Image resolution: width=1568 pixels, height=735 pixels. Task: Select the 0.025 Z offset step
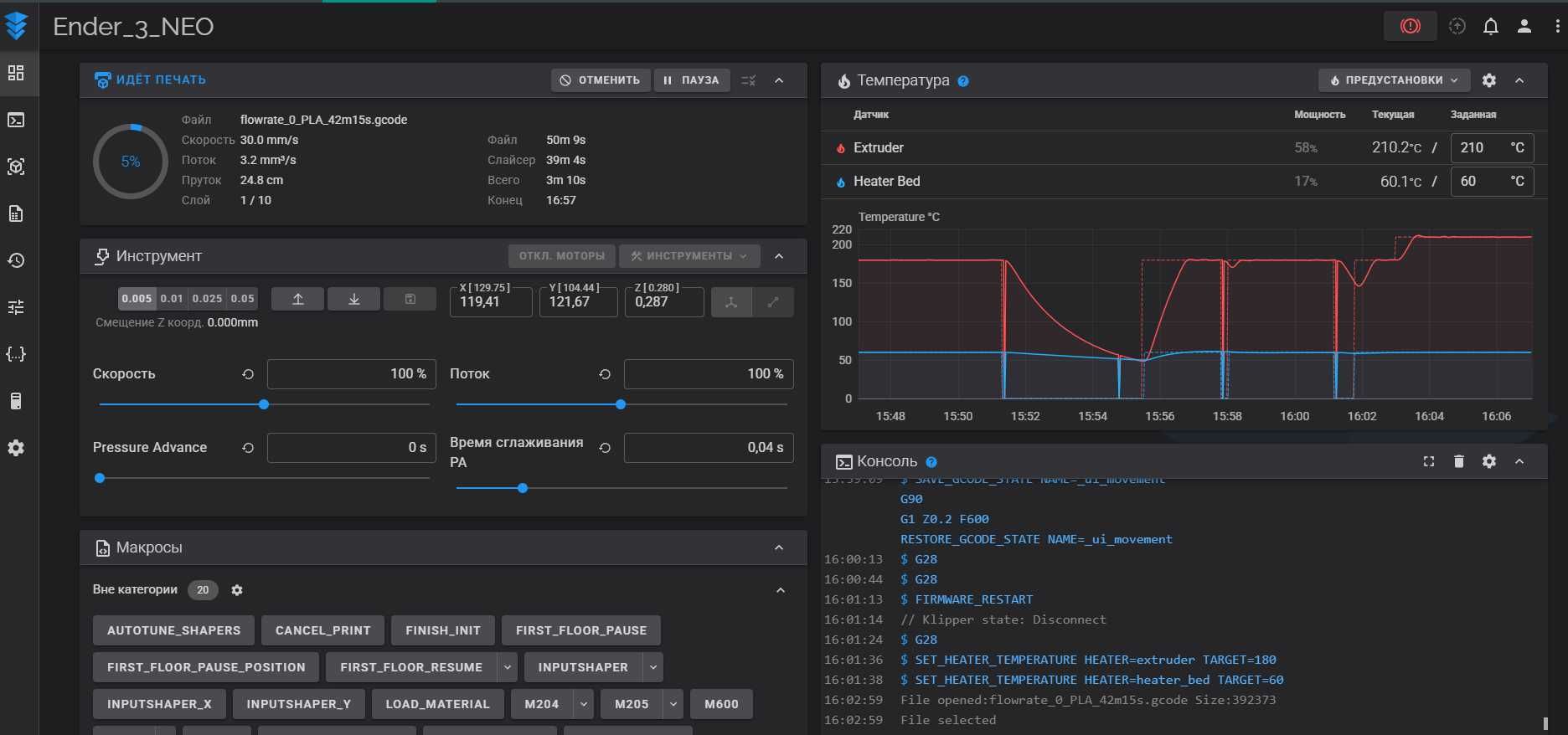click(208, 299)
